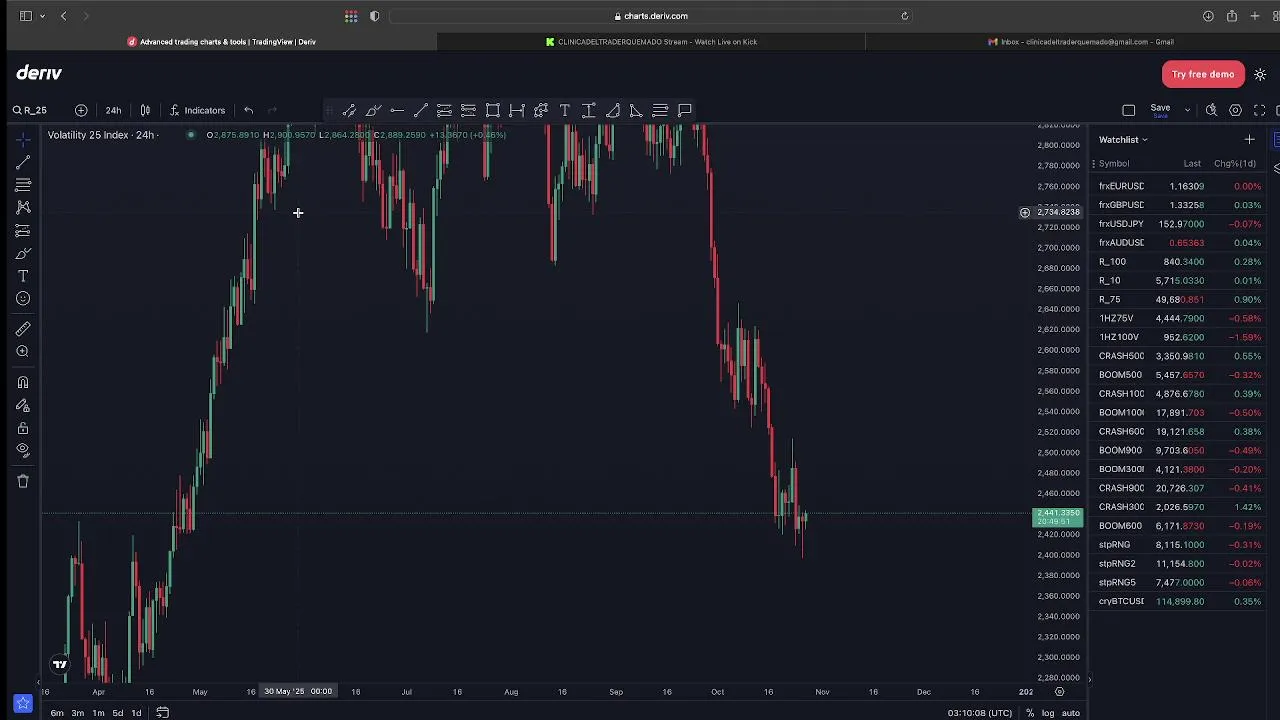Select the path drawing tool in floating toolbar
Screen dimensions: 1280x720
[x=541, y=110]
